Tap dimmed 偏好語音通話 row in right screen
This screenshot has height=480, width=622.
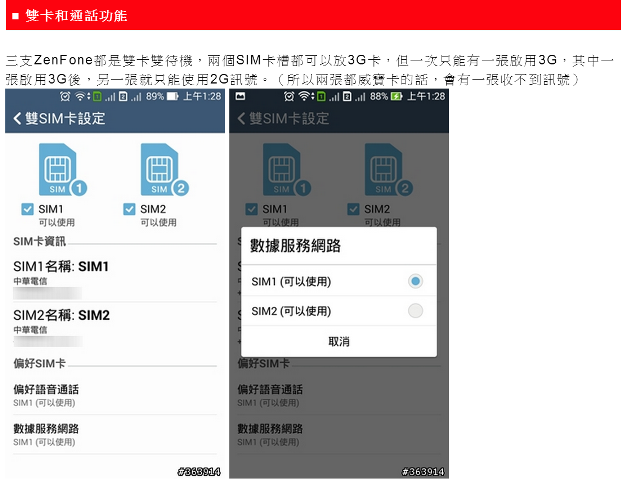point(339,396)
